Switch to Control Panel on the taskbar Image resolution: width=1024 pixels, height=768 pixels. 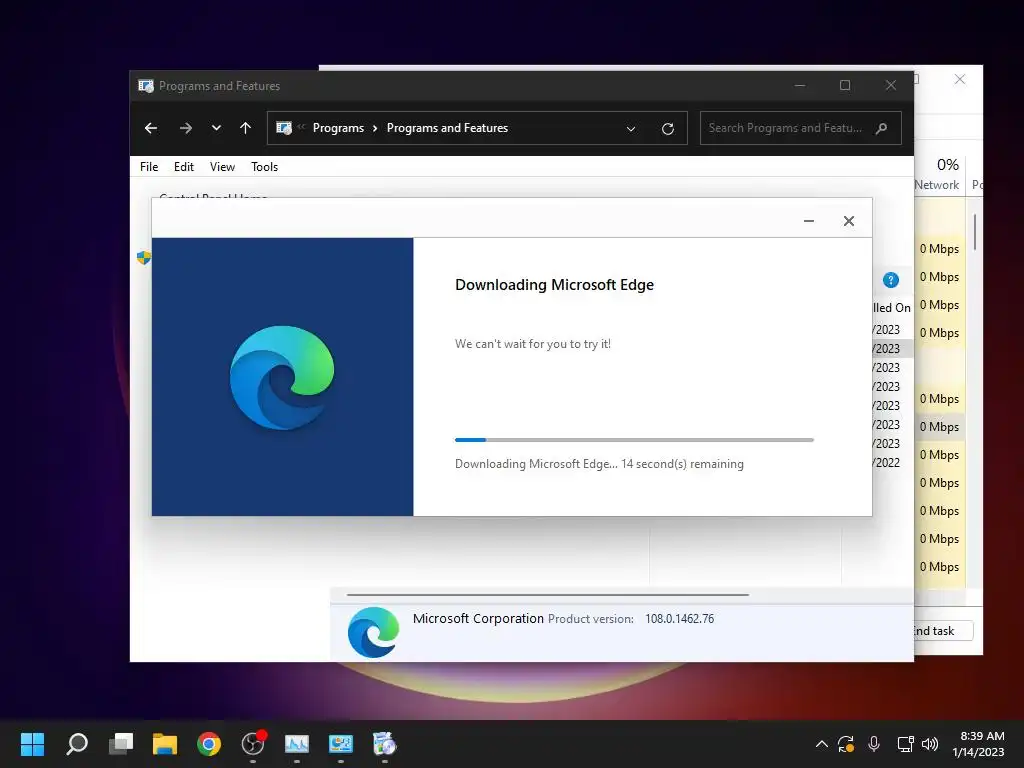coord(341,744)
